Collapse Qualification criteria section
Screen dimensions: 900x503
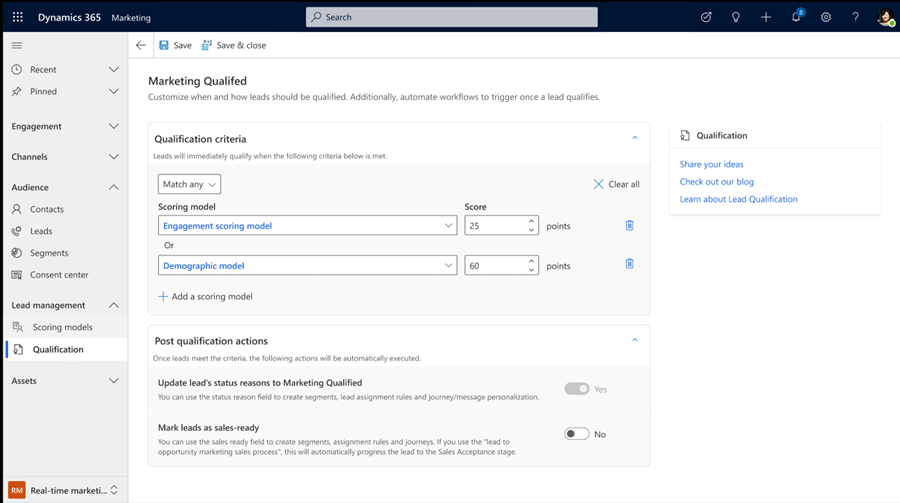(x=635, y=138)
